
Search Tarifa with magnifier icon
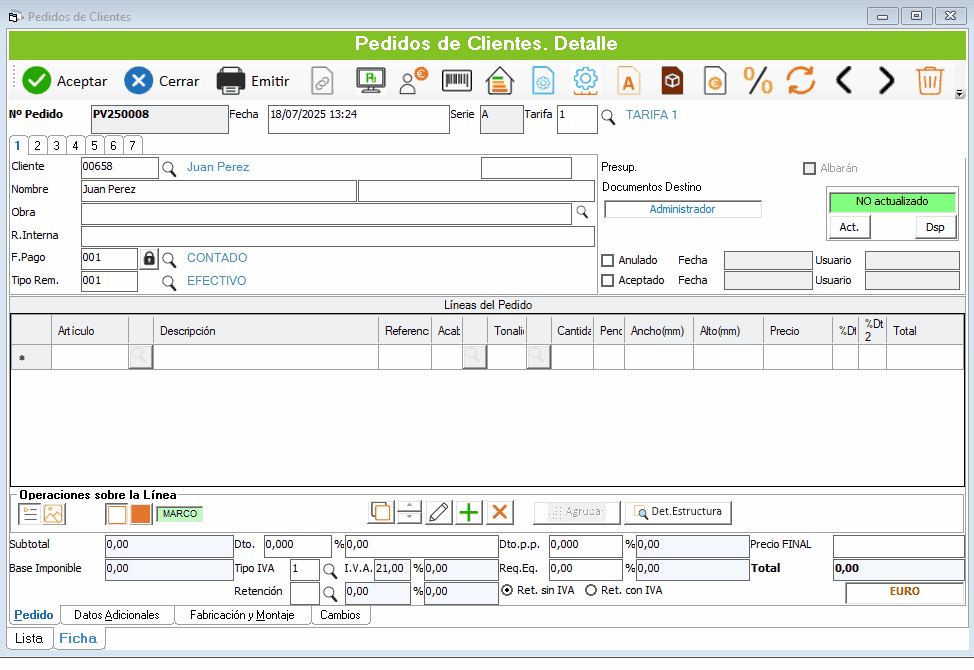608,117
